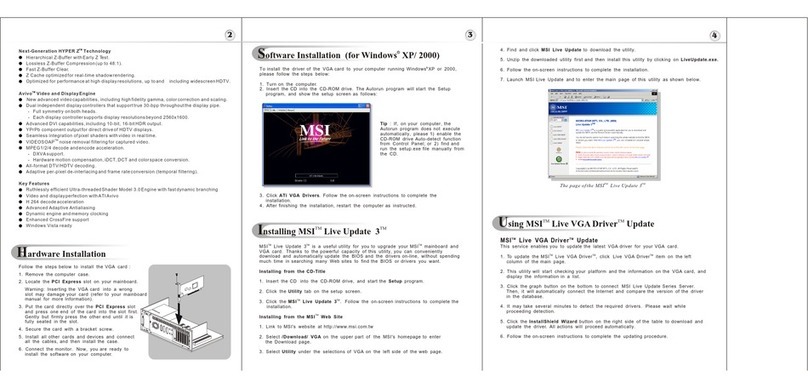Click the circled page number 4

[714, 35]
